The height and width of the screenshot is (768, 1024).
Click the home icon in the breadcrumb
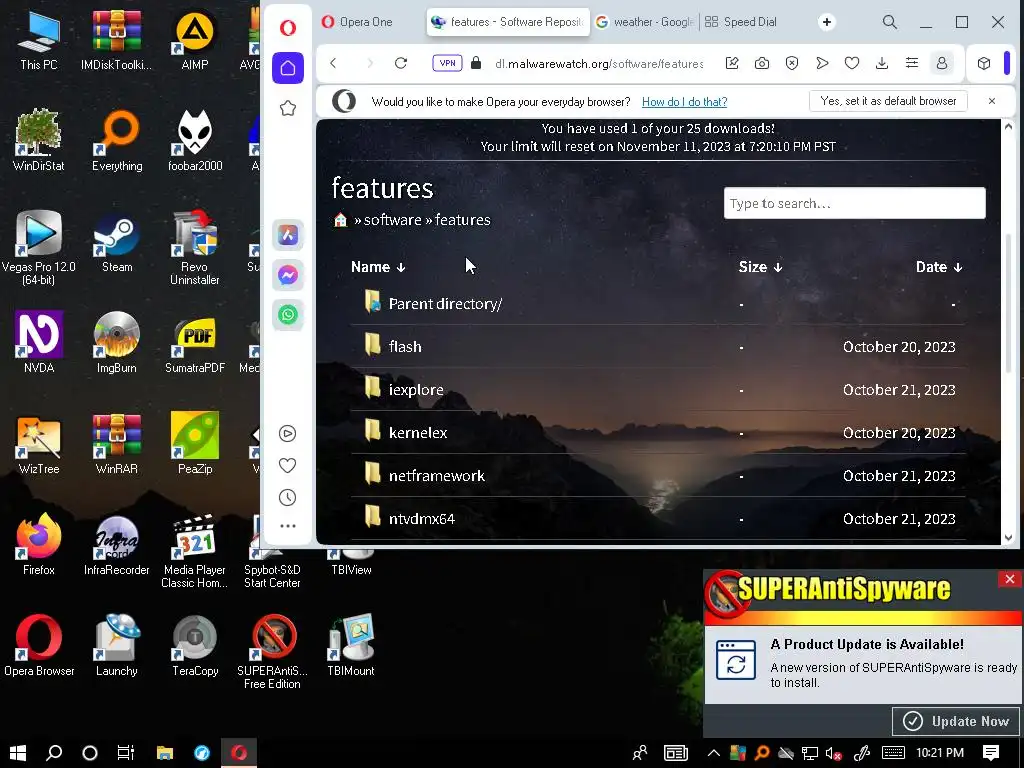click(340, 220)
